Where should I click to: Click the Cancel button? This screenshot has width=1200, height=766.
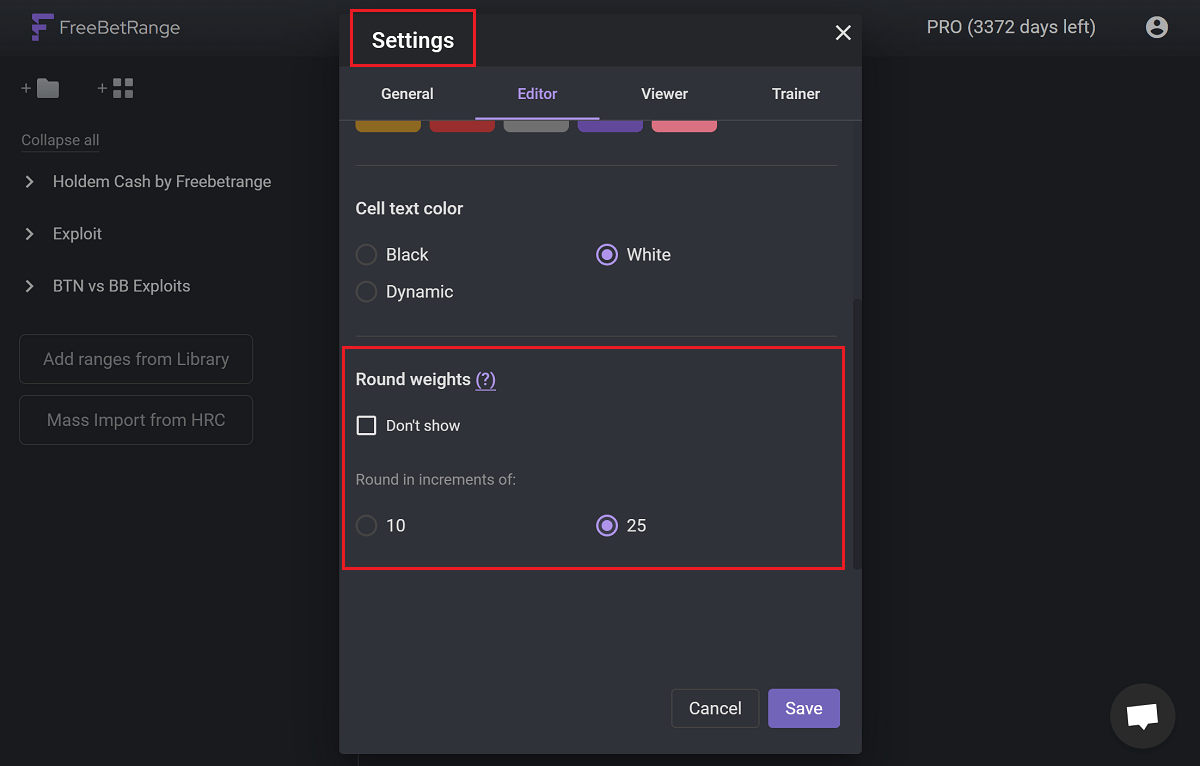715,708
